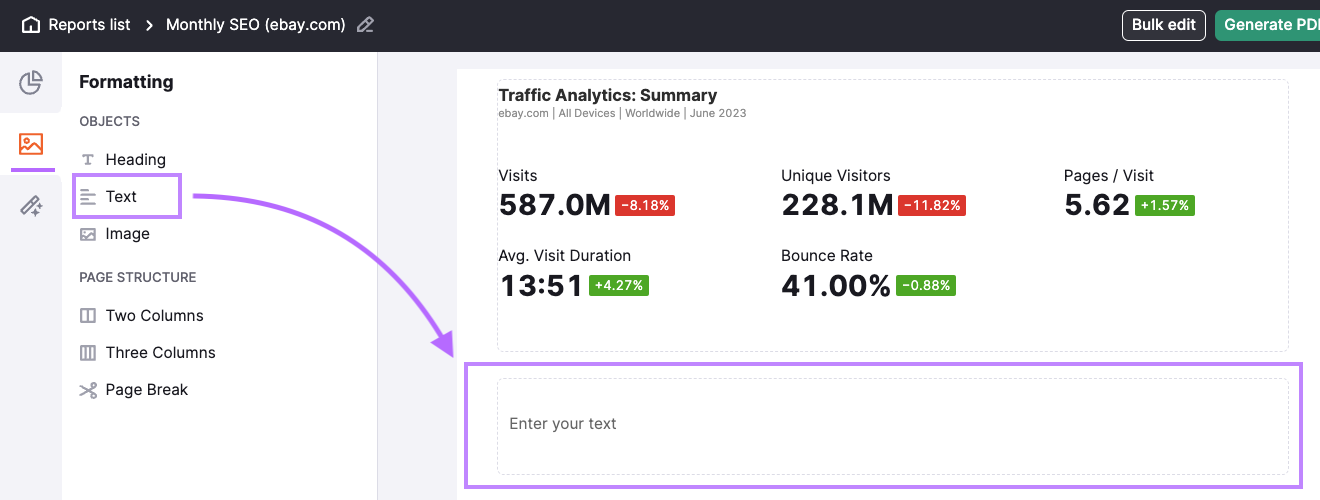Select the Traffic Analytics: Summary widget title
The height and width of the screenshot is (500, 1320).
pyautogui.click(x=607, y=96)
